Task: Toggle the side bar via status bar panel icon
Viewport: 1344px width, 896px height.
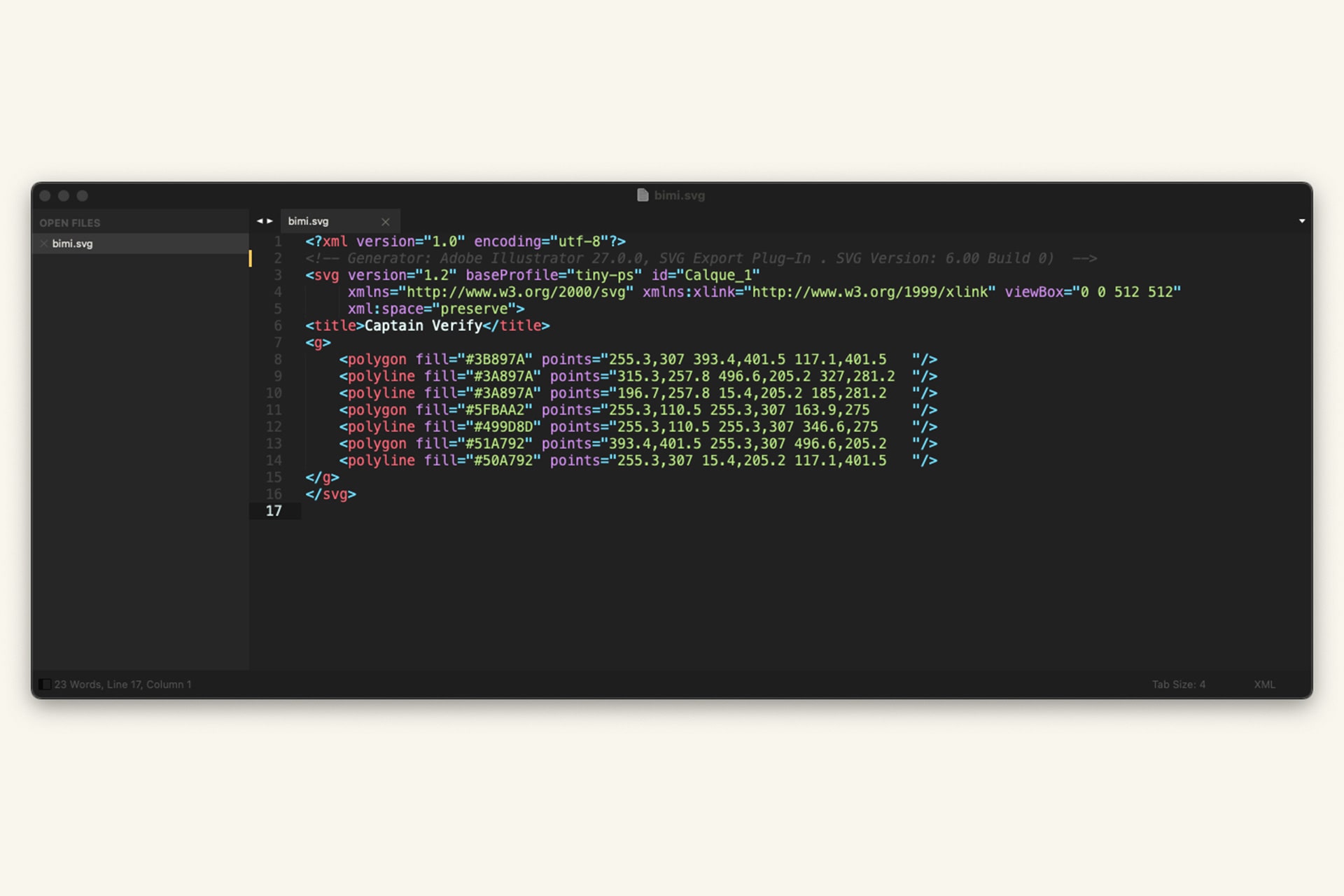Action: tap(44, 684)
